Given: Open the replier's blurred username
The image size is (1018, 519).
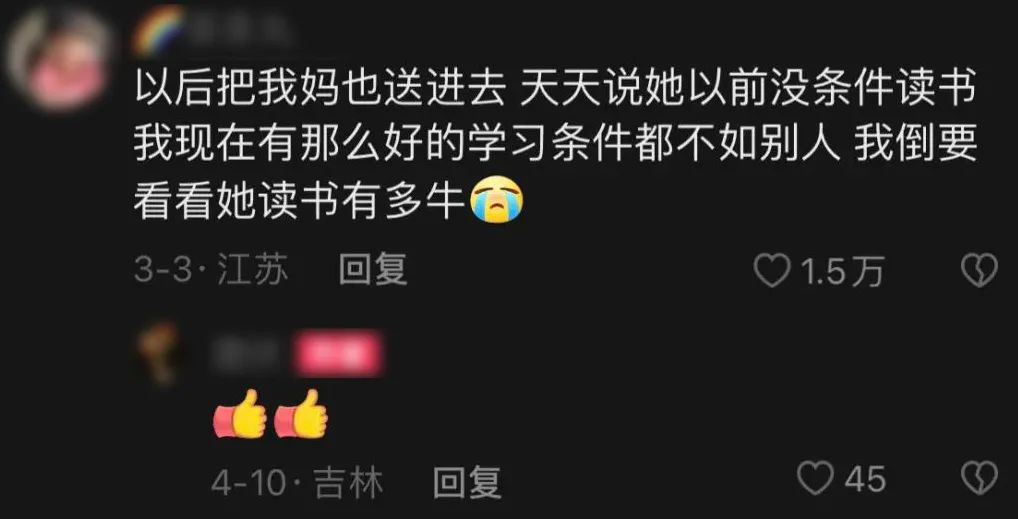Looking at the screenshot, I should click(x=249, y=355).
